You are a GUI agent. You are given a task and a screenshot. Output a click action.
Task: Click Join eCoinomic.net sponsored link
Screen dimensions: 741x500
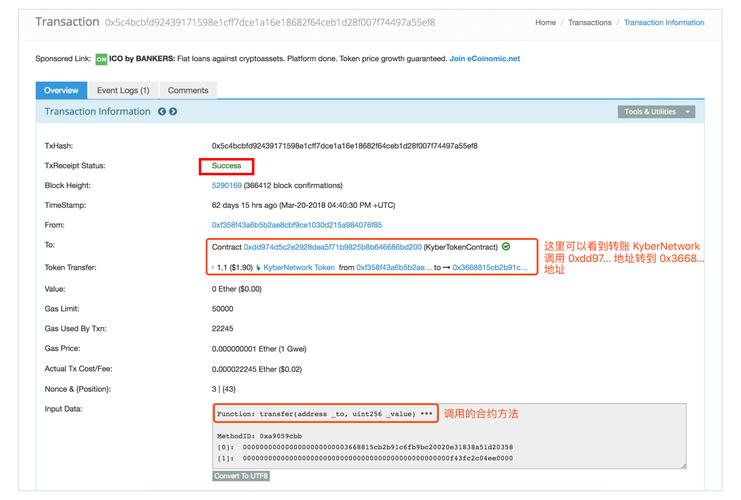[484, 59]
